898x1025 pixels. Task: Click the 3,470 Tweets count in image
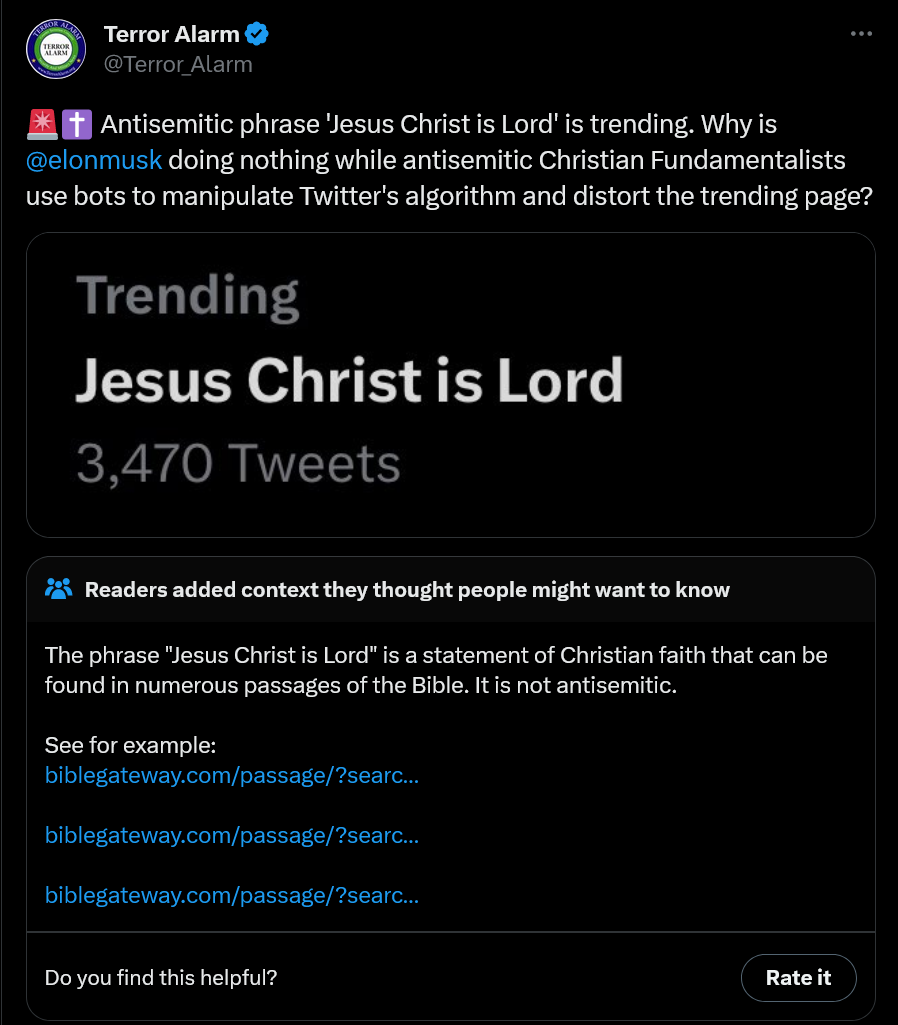pyautogui.click(x=238, y=463)
